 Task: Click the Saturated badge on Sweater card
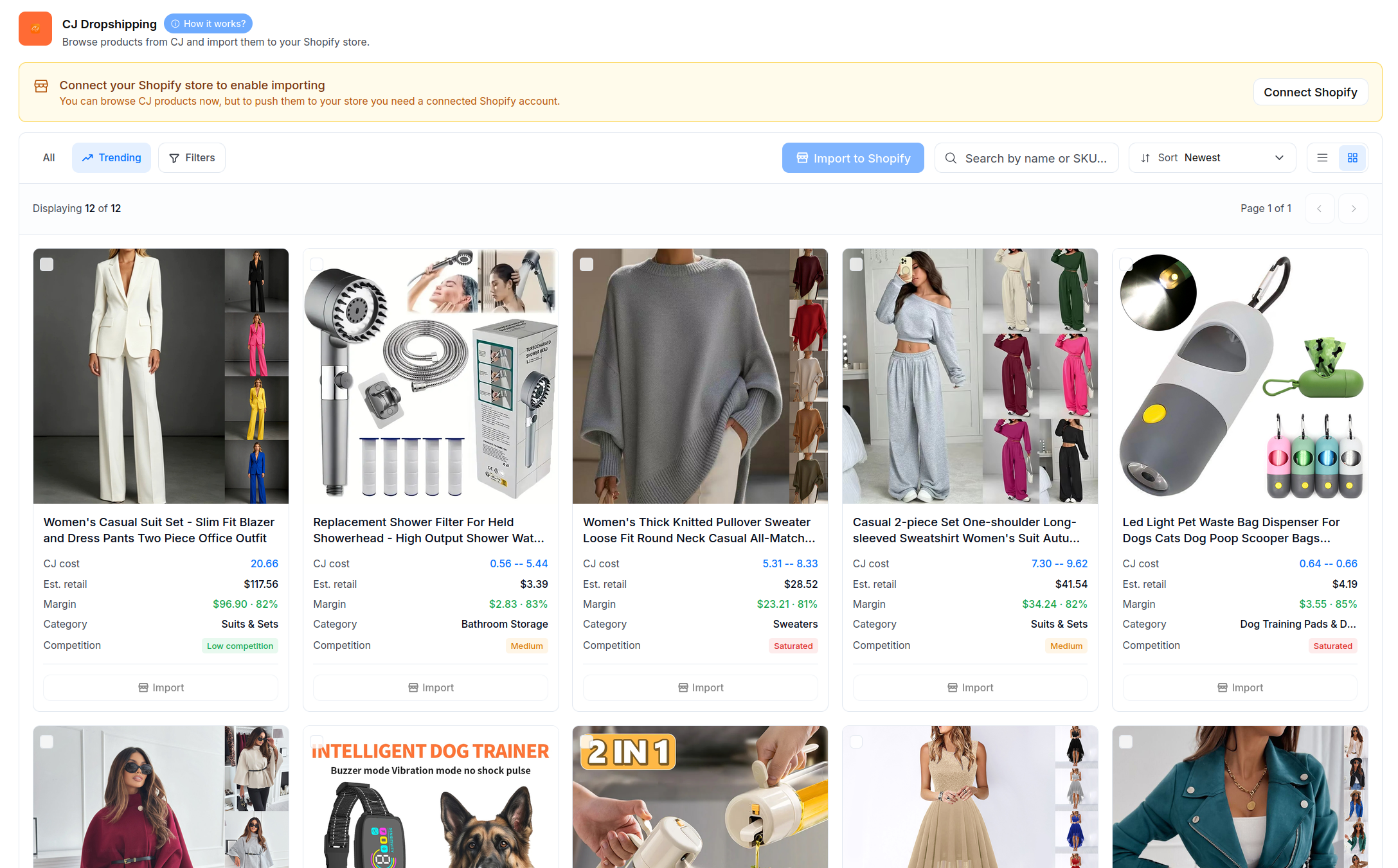pyautogui.click(x=793, y=646)
